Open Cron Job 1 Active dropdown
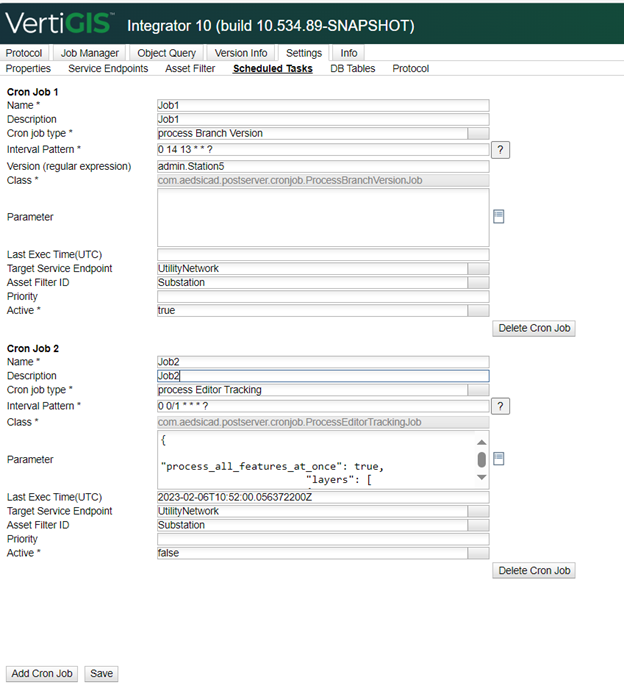Screen dimensions: 624x688 point(478,311)
